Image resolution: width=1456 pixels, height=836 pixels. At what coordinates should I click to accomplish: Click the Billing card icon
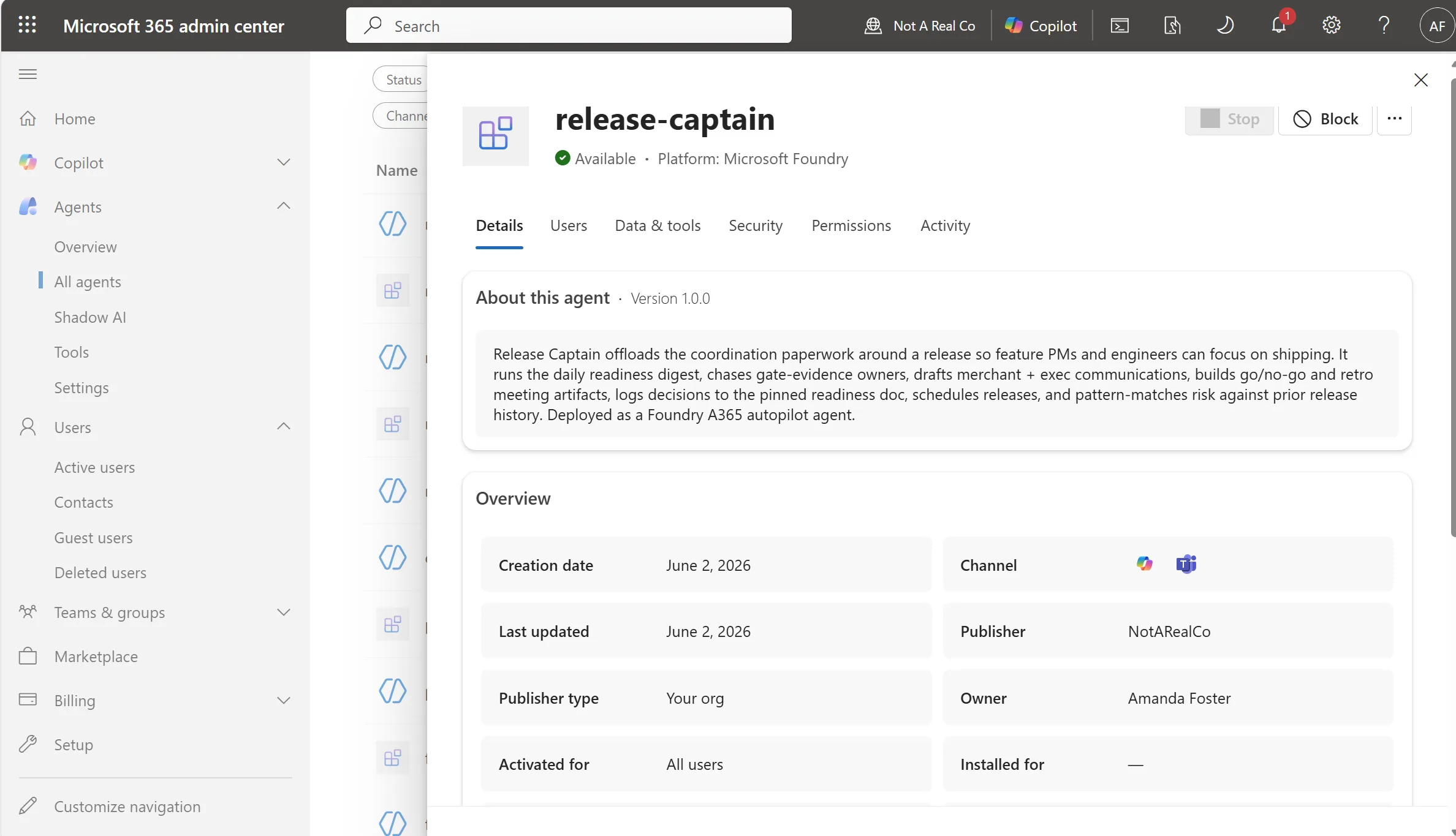[x=28, y=699]
